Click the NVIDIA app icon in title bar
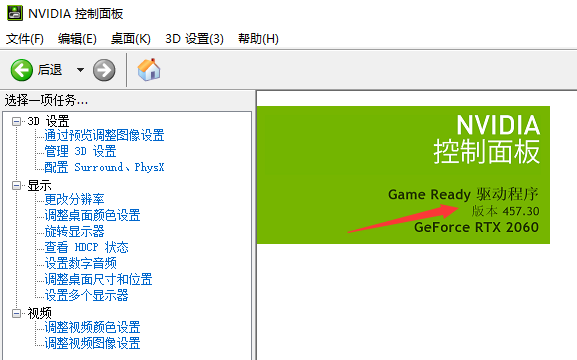This screenshot has height=360, width=577. (x=15, y=13)
